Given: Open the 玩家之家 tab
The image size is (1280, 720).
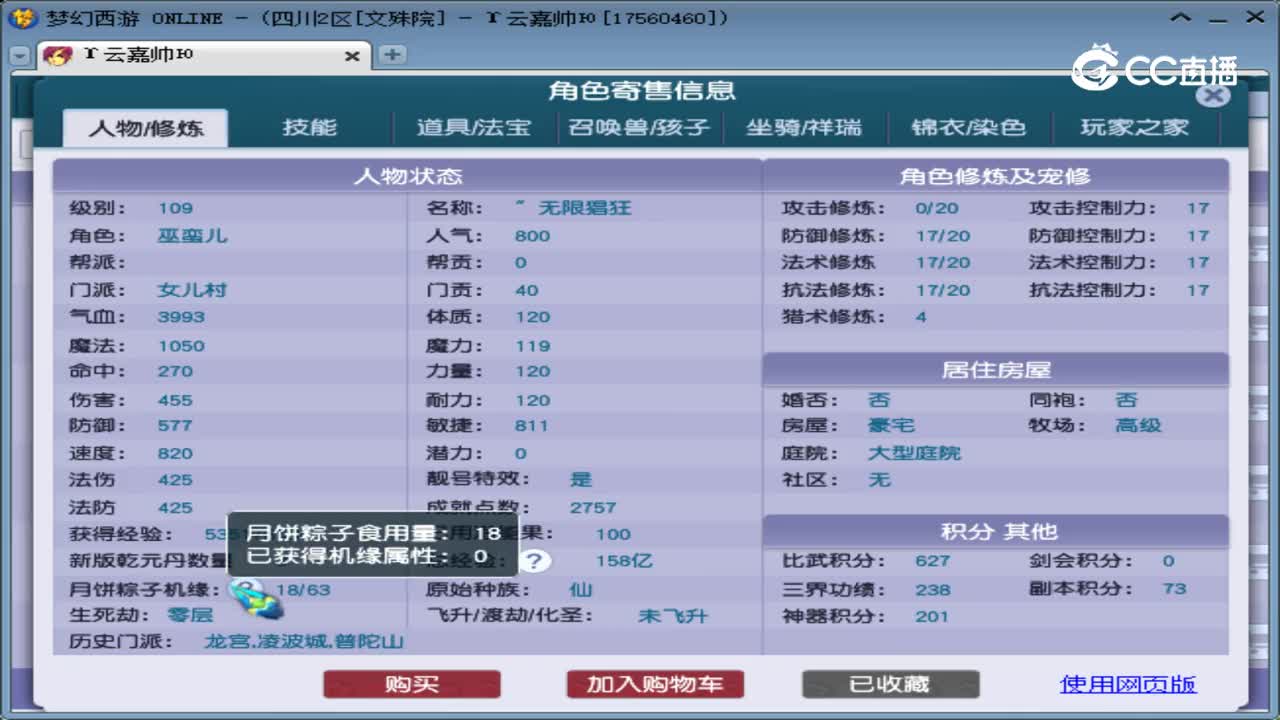Looking at the screenshot, I should coord(1135,128).
